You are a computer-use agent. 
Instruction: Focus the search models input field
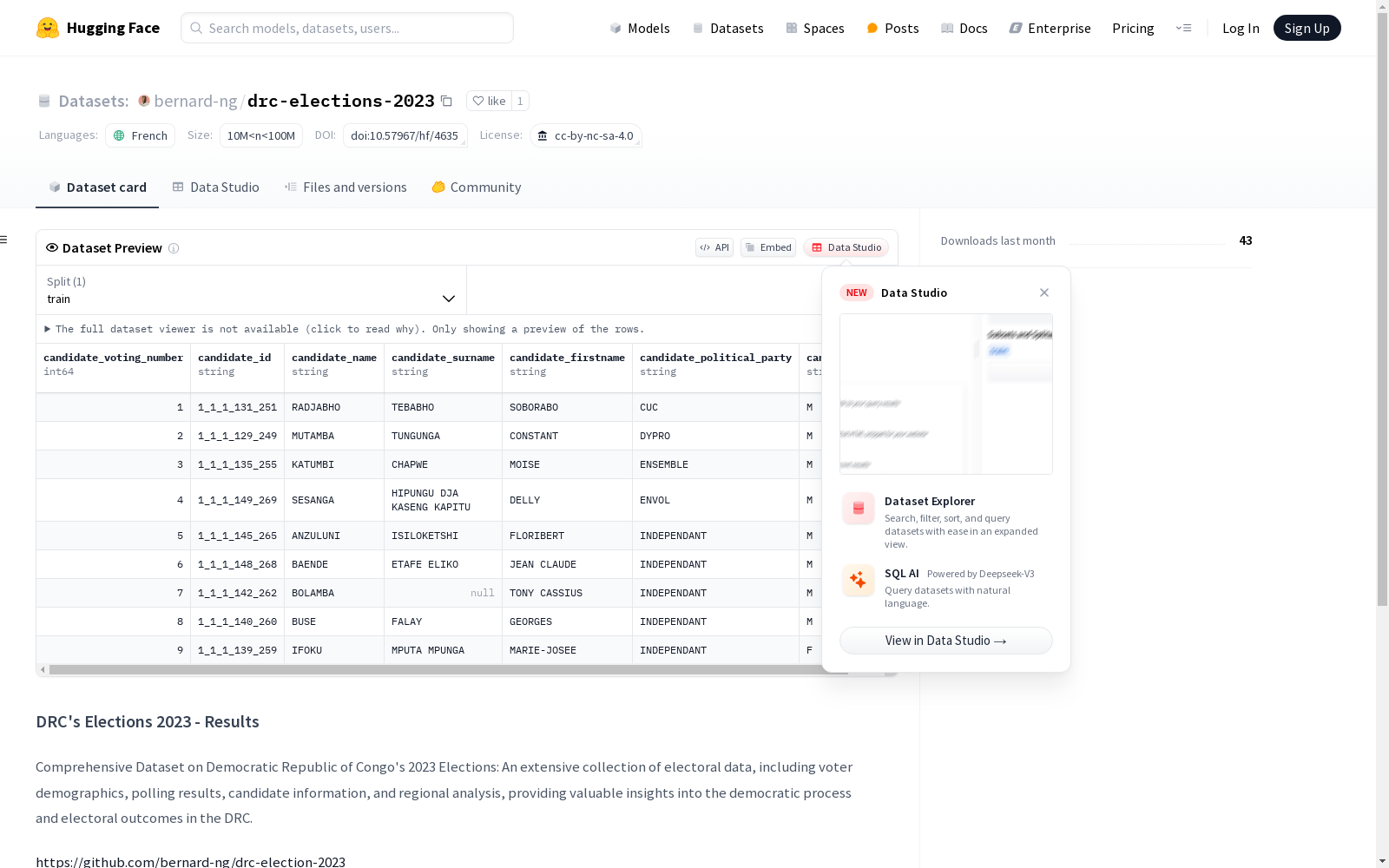coord(347,28)
